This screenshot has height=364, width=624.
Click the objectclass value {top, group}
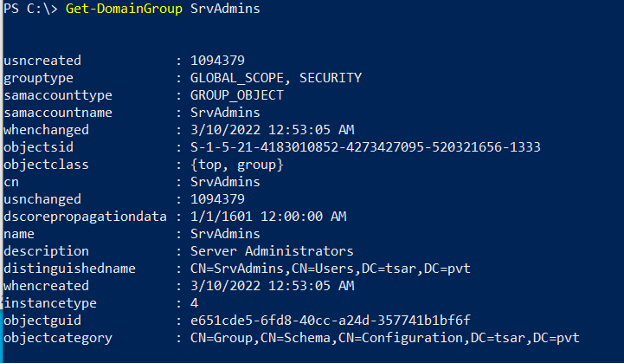pos(237,165)
